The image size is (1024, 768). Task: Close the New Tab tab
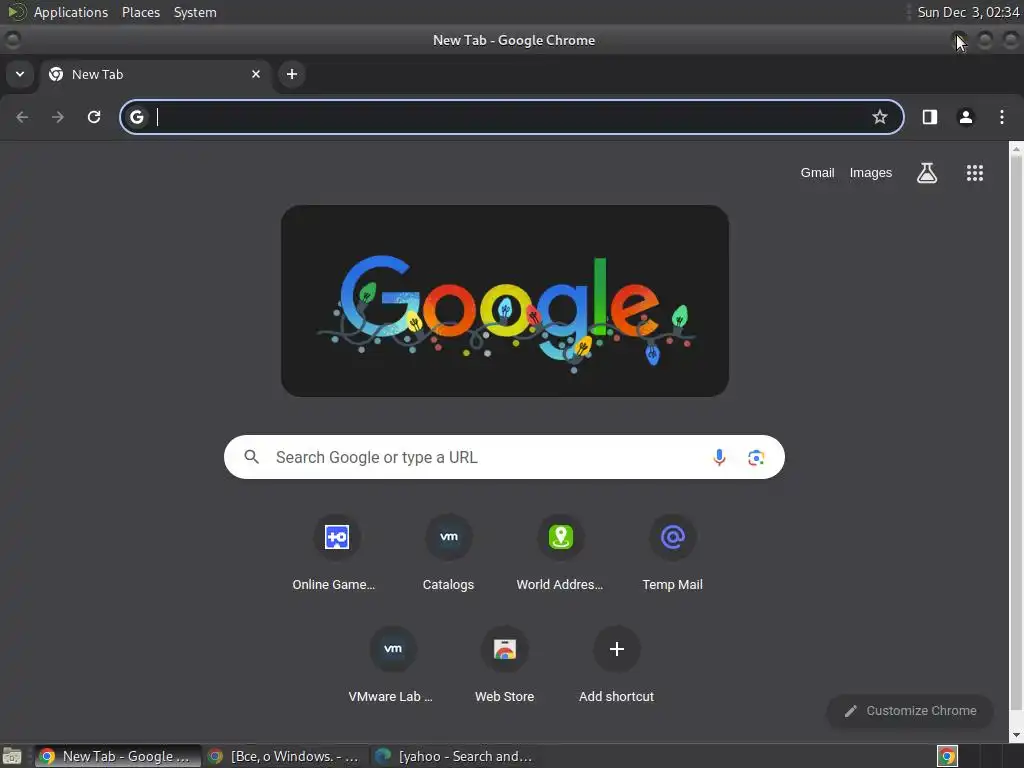coord(256,74)
